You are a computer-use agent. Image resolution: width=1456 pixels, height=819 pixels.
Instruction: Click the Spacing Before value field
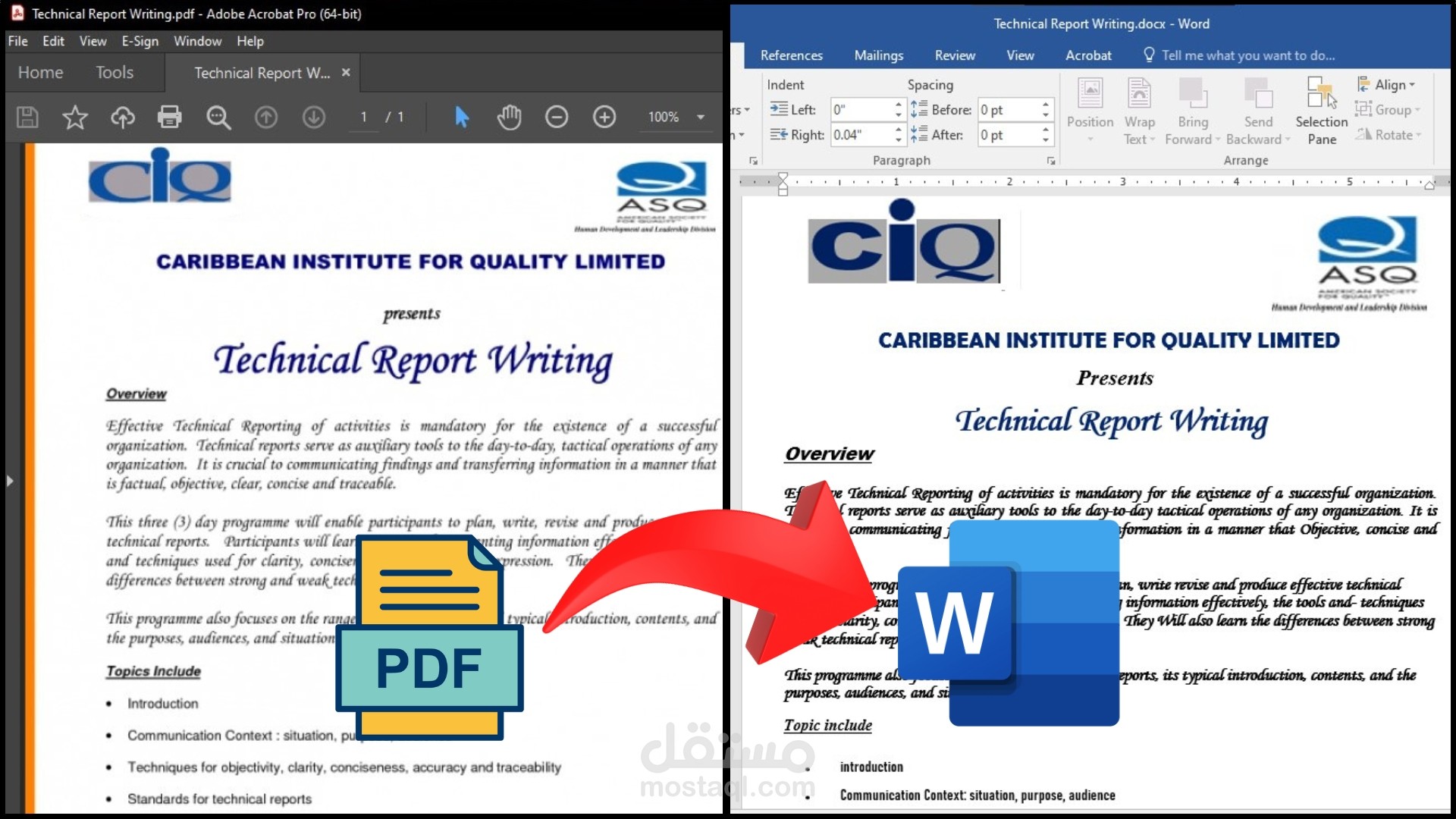click(x=1008, y=110)
